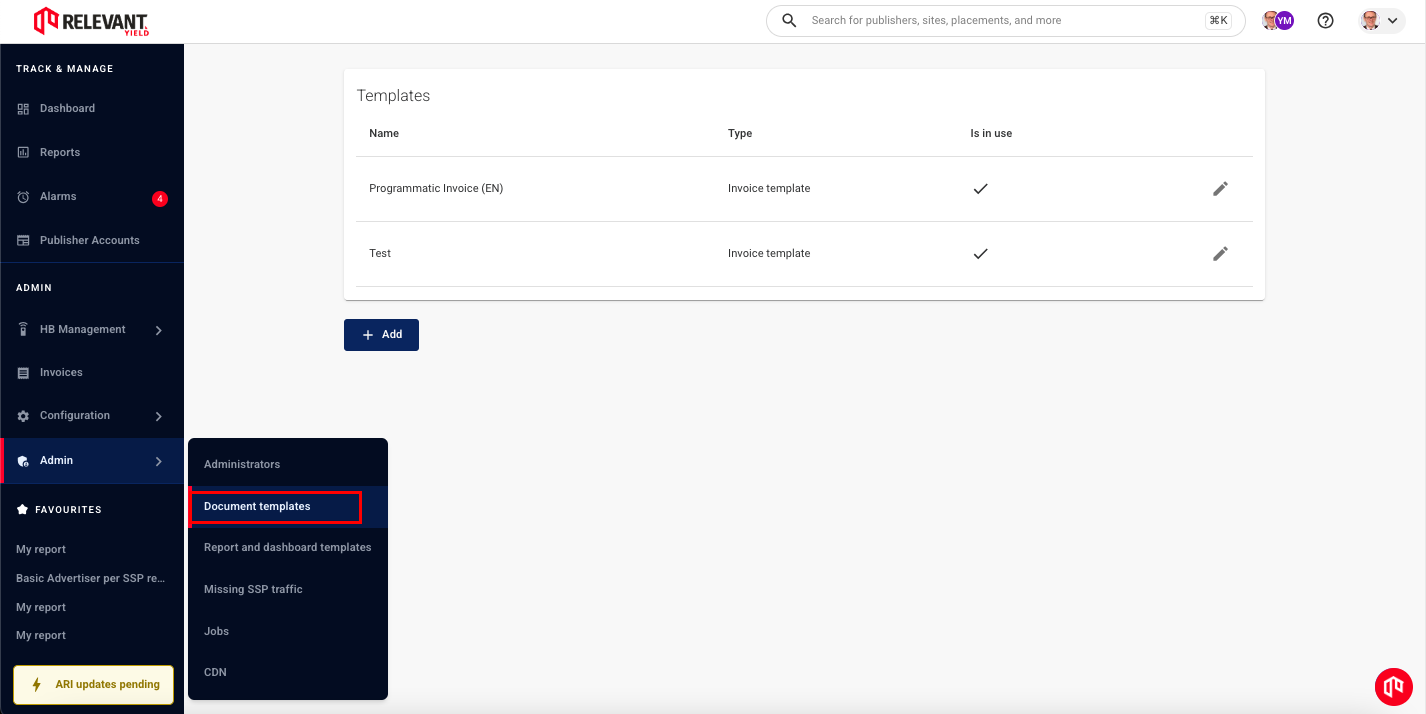The width and height of the screenshot is (1426, 714).
Task: Click the ARI updates pending button
Action: tap(93, 685)
